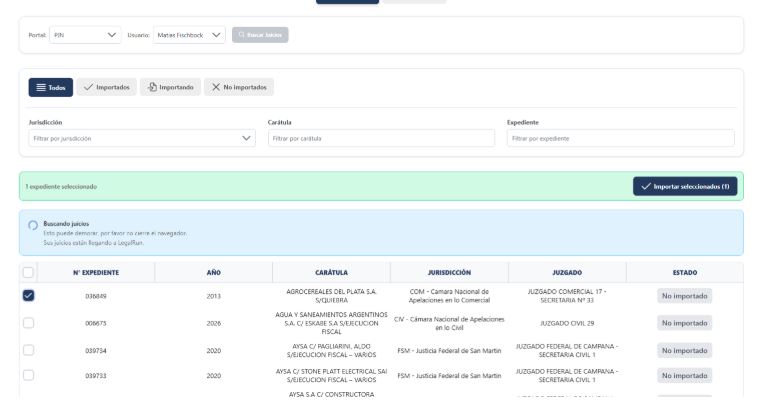Screen dimensions: 759x407
Task: Open the Portal dropdown showing PJN
Action: pos(85,35)
